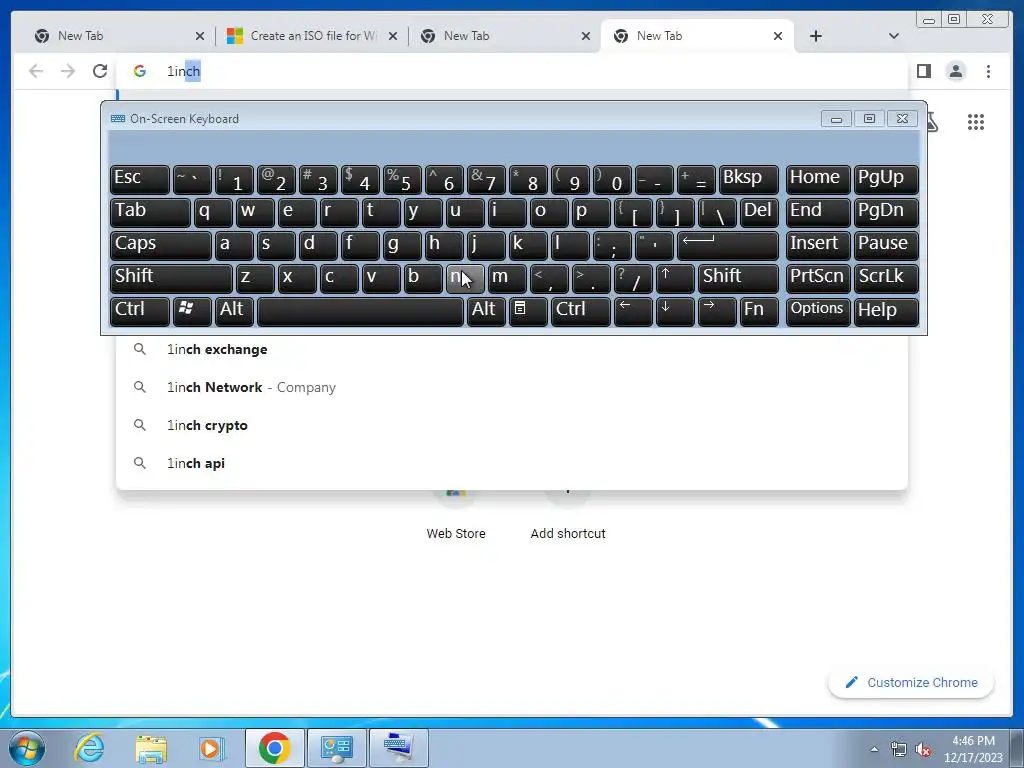This screenshot has height=768, width=1024.
Task: Open the Windows Start button
Action: [26, 748]
